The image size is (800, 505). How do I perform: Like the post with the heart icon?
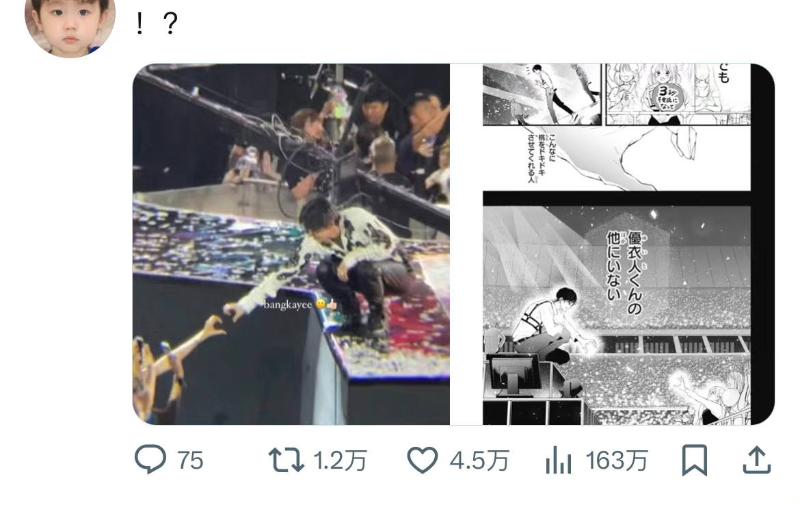click(x=423, y=459)
